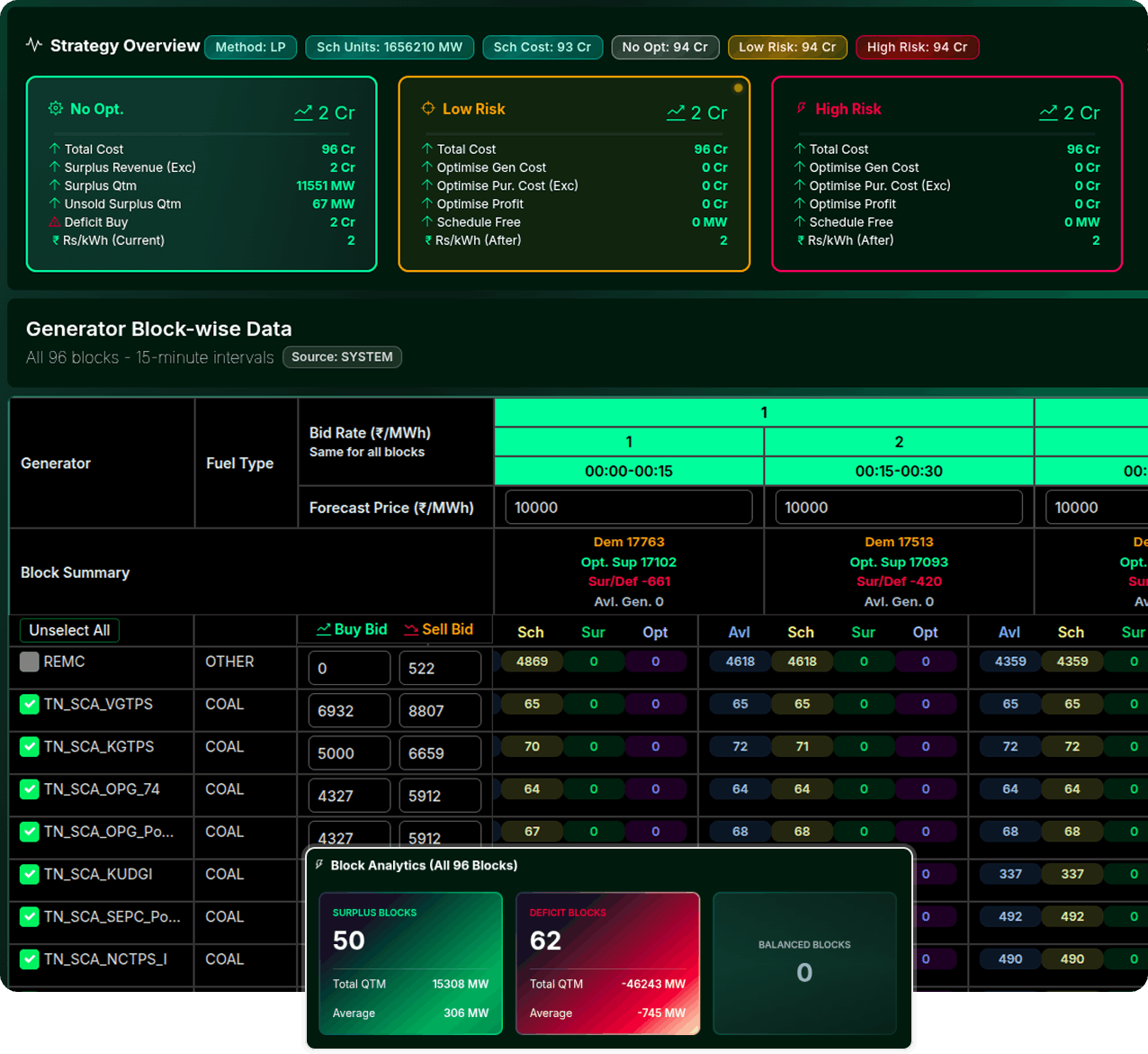Uncheck the TN_SCA_VGTPS generator
This screenshot has width=1148, height=1054.
30,704
